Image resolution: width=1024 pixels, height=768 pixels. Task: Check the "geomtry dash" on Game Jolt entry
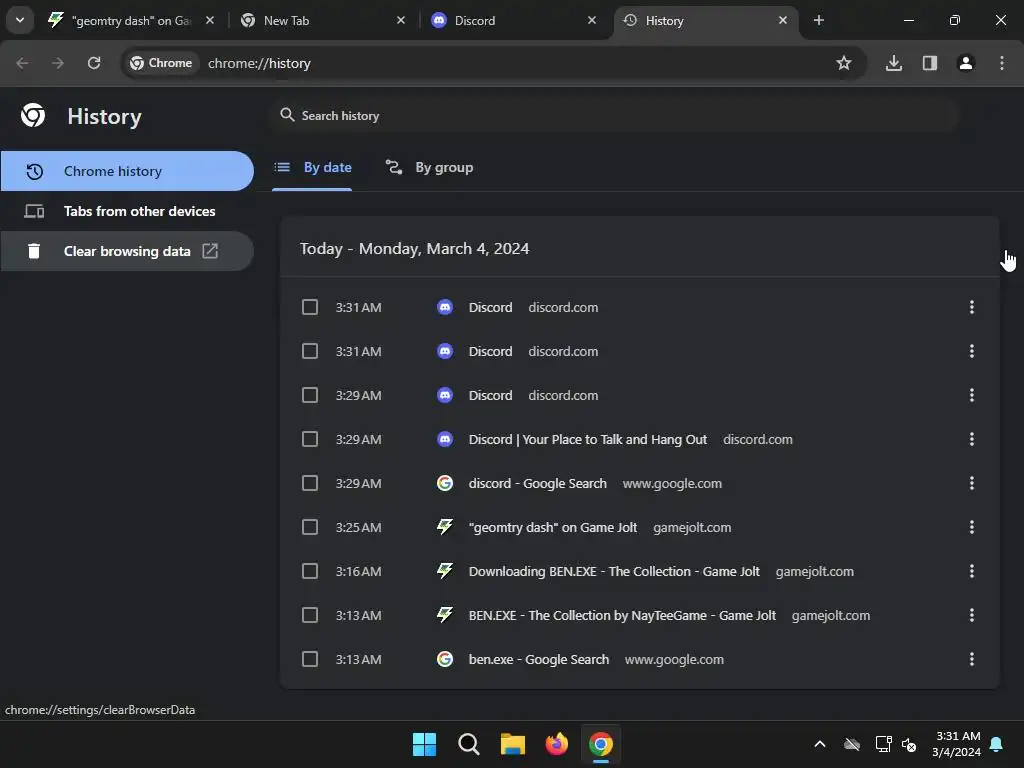(x=310, y=527)
